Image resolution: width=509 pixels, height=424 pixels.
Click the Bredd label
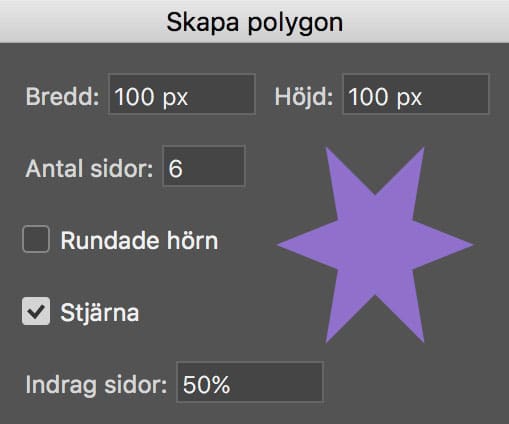point(63,96)
